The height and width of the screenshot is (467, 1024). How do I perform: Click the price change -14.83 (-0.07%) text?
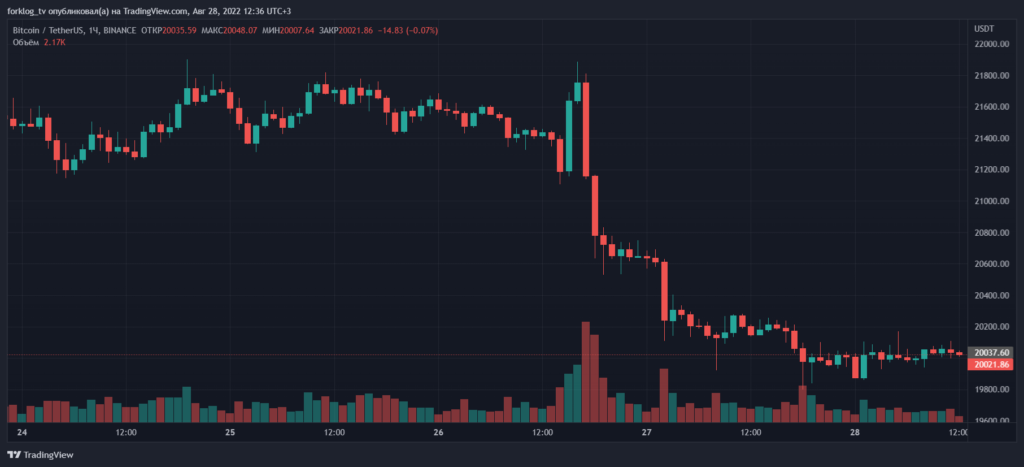point(408,30)
